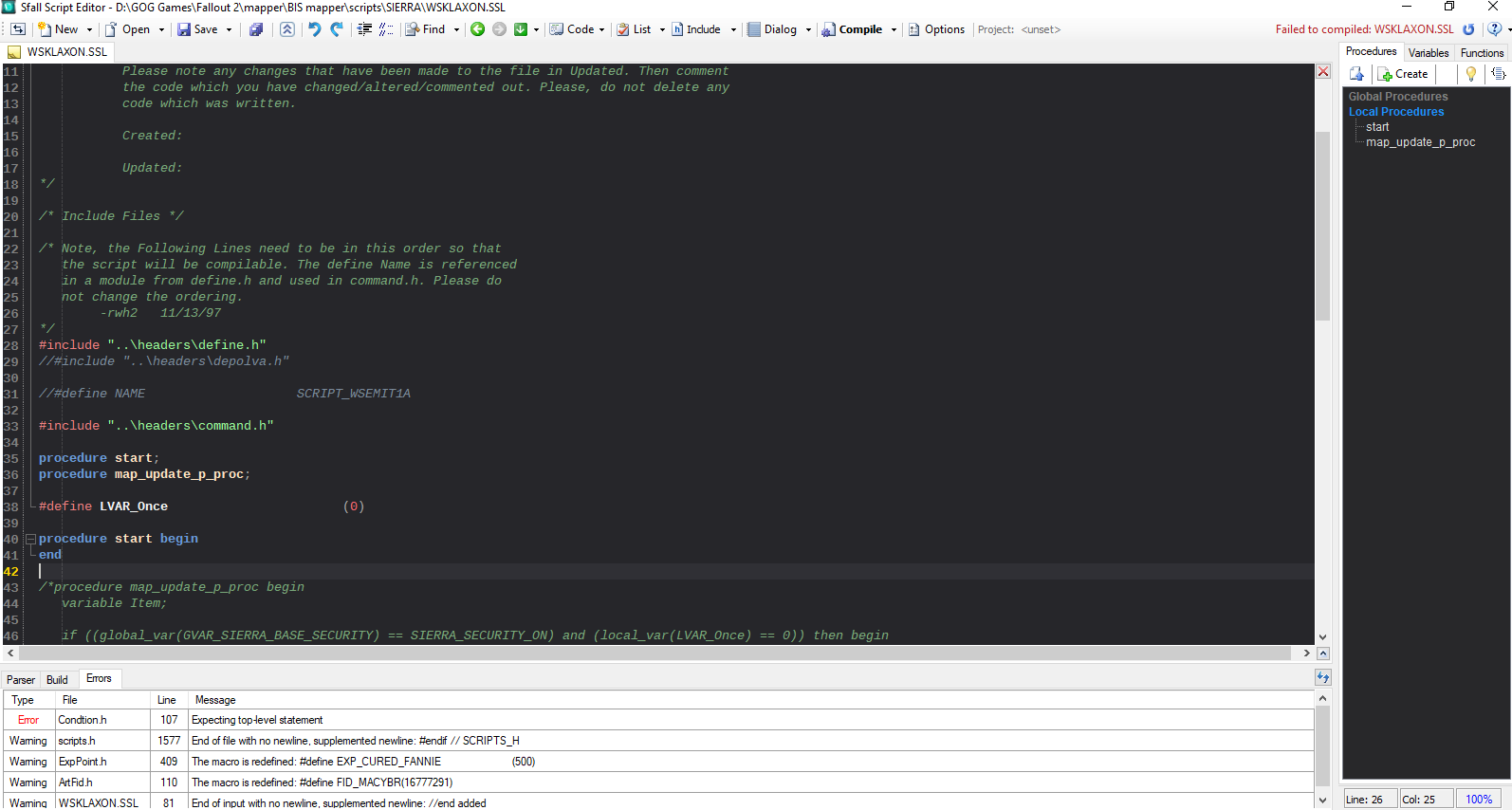
Task: Click the 100% zoom indicator
Action: [1479, 800]
